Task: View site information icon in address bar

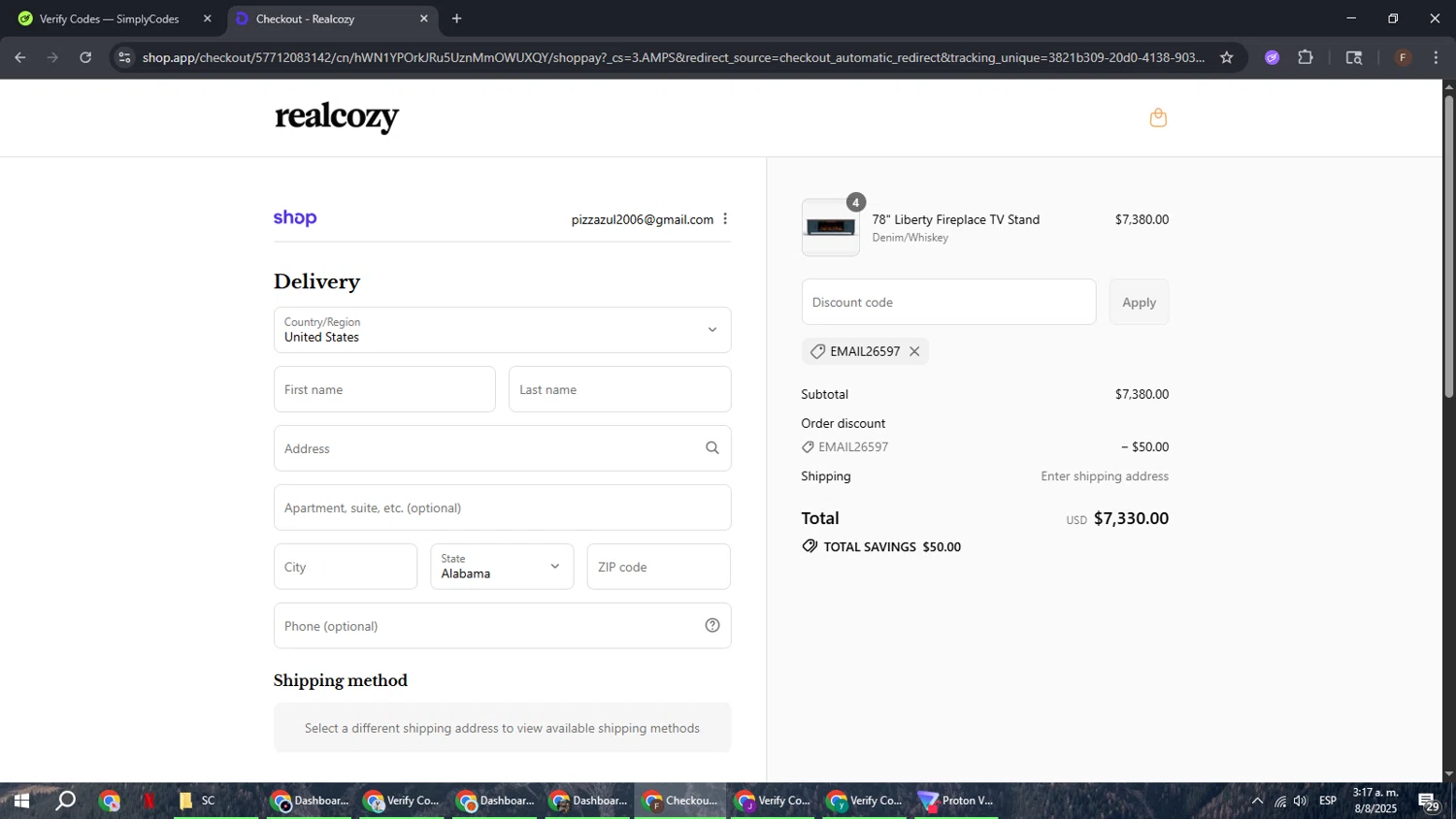Action: coord(124,57)
